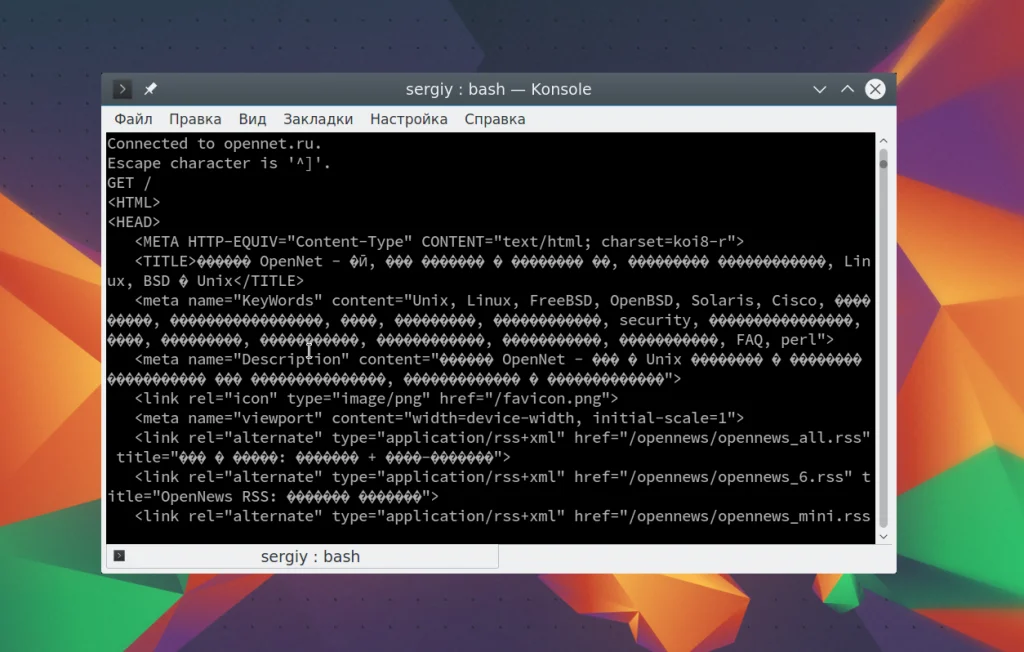Click the 'name="viewport"' text

[255, 418]
